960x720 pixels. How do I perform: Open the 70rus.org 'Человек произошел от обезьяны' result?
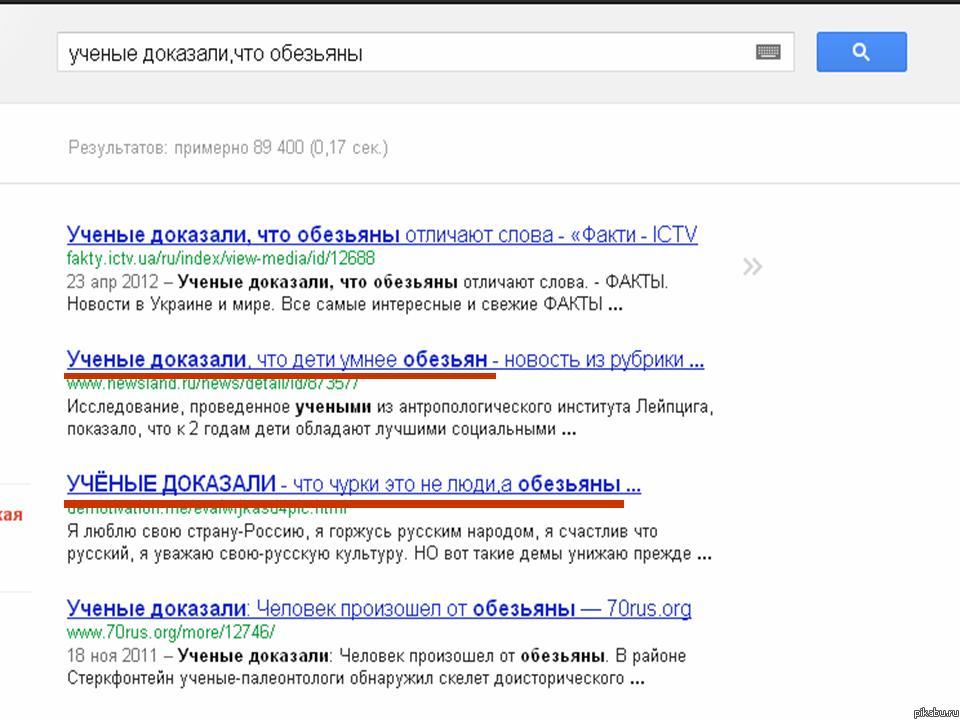click(x=379, y=609)
